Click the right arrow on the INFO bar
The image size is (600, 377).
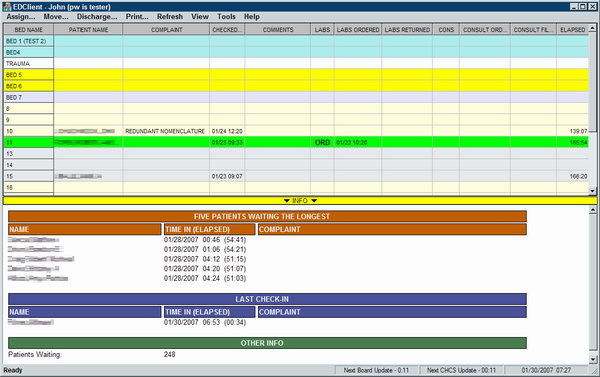coord(314,201)
